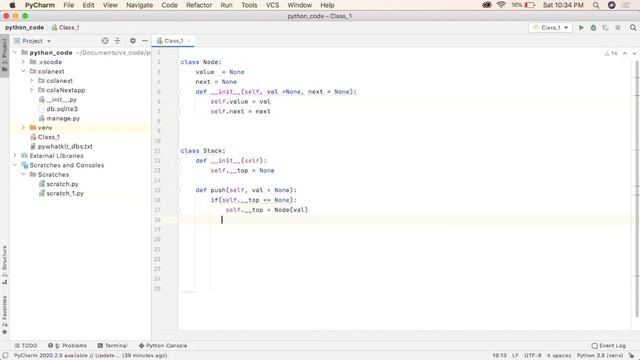
Task: Collapse python_code root node
Action: click(15, 53)
